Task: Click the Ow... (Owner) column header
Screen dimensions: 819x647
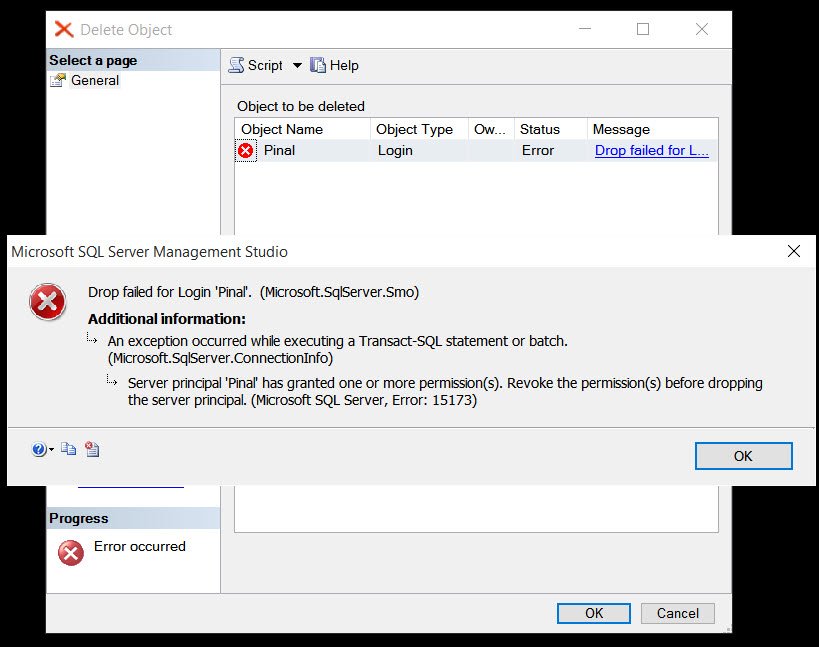Action: point(491,129)
